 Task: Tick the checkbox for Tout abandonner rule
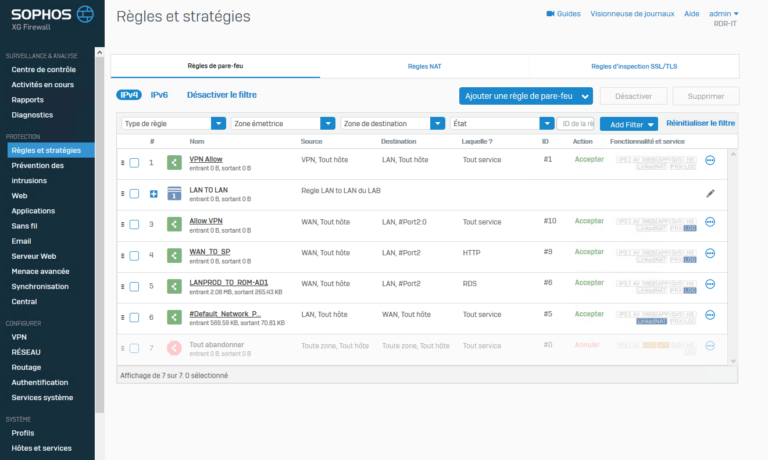(x=134, y=348)
